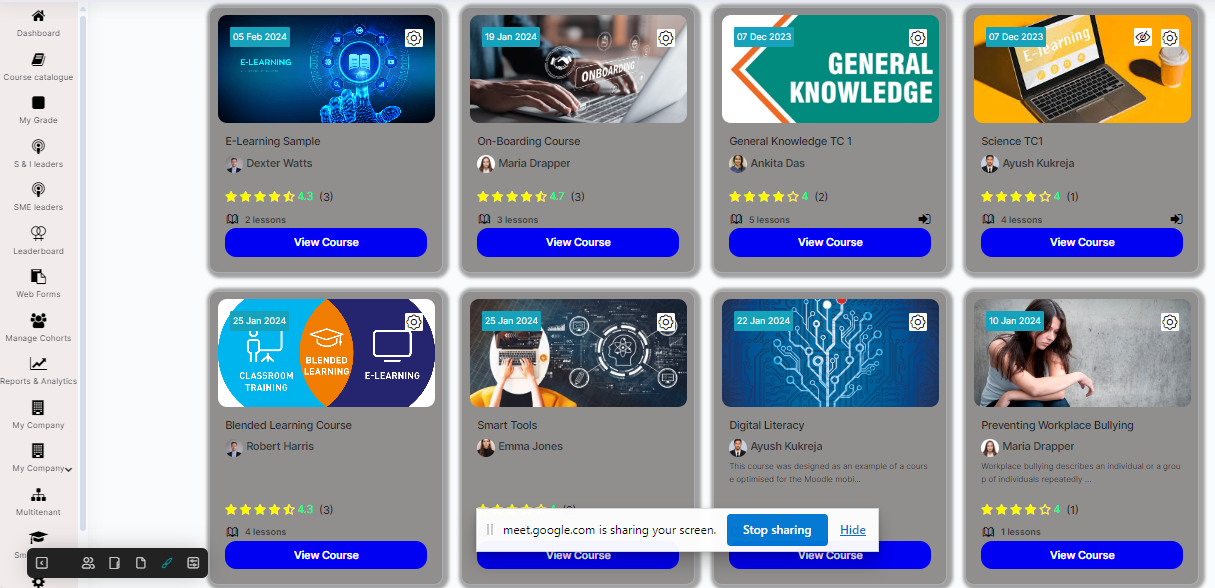This screenshot has width=1215, height=588.
Task: Open S & I leaders sidebar item
Action: coord(38,153)
